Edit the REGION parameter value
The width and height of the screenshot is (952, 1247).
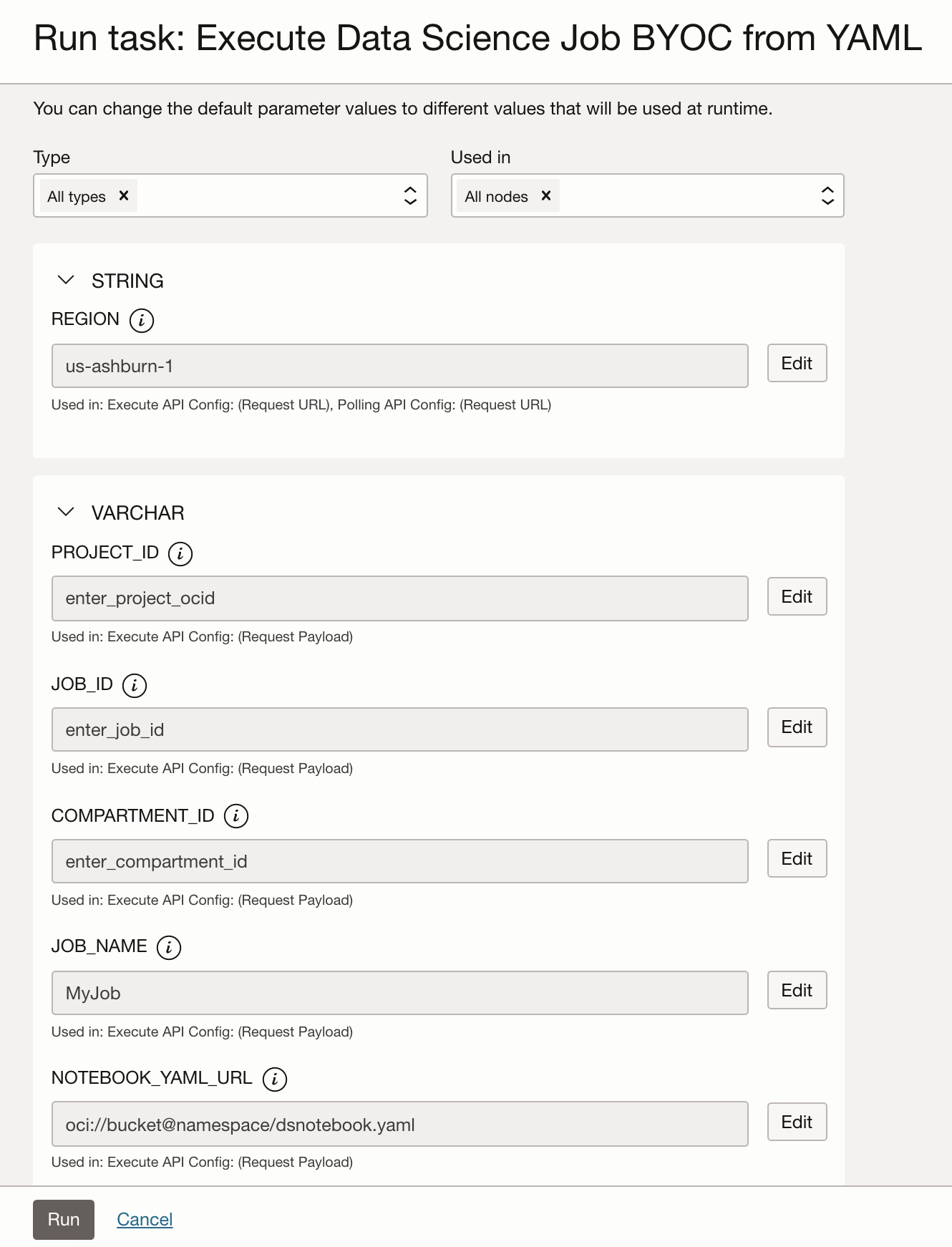(x=797, y=364)
